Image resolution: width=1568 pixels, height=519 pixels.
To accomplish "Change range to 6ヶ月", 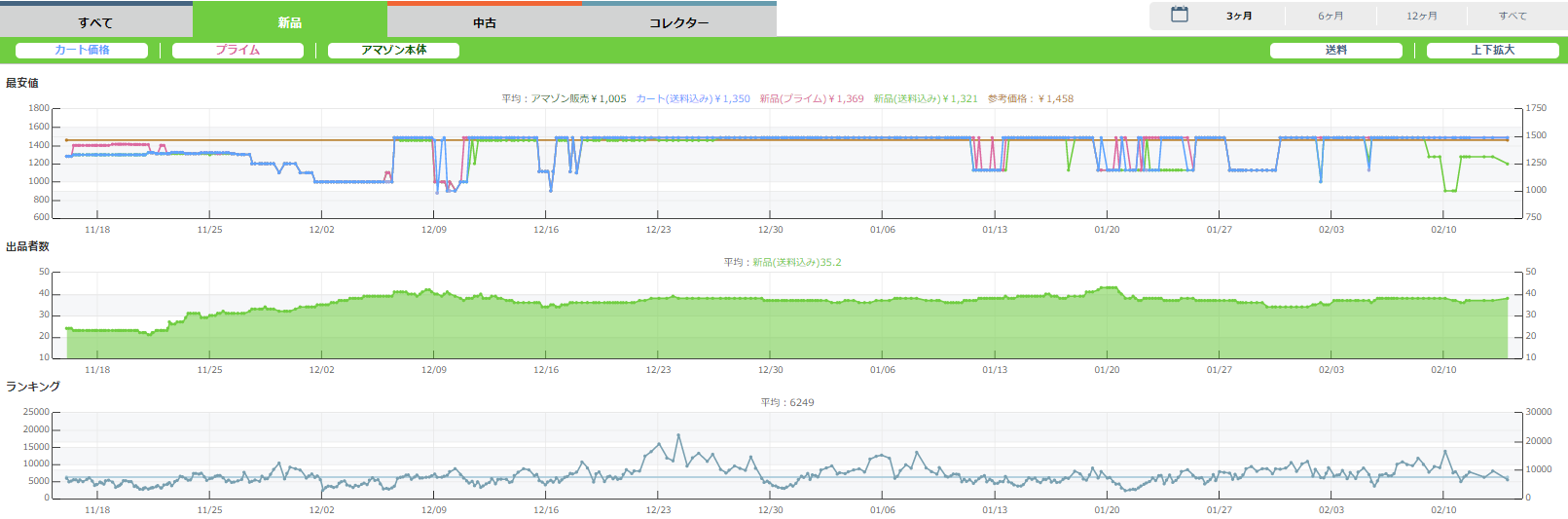I will (x=1331, y=16).
